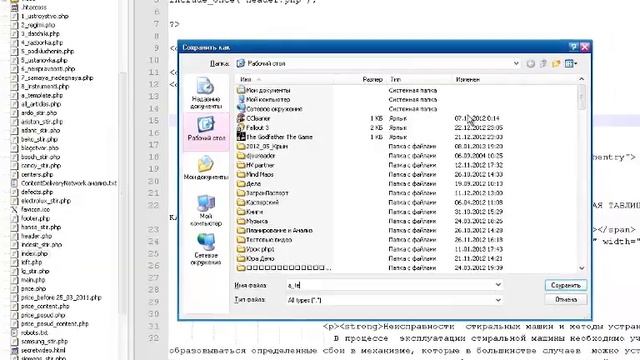
Task: Select the Юра Дано folder
Action: pos(256,259)
